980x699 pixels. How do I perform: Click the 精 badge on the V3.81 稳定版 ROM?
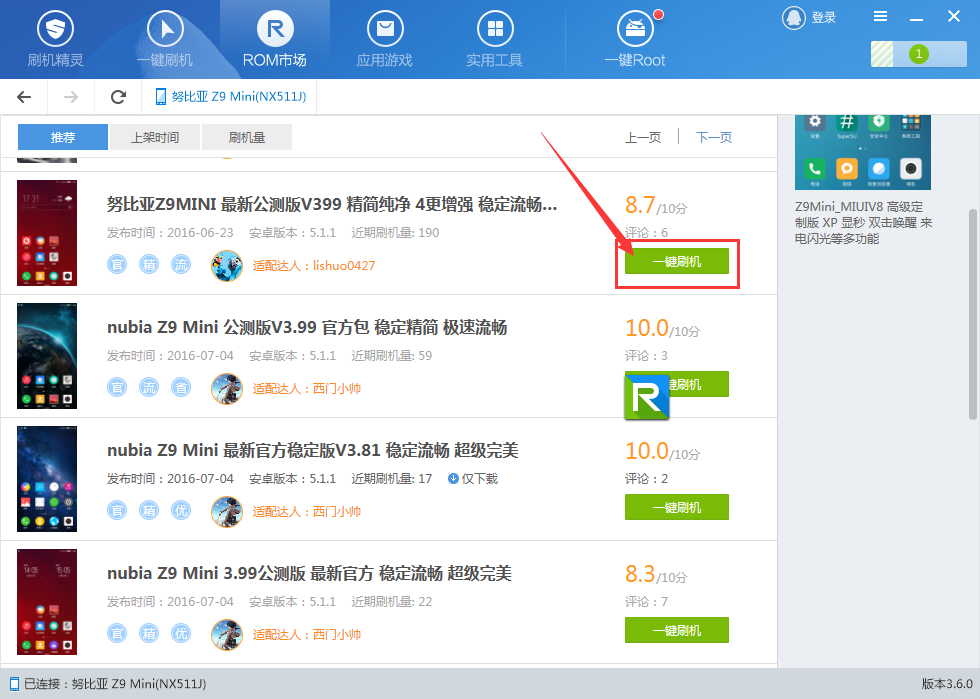tap(149, 511)
